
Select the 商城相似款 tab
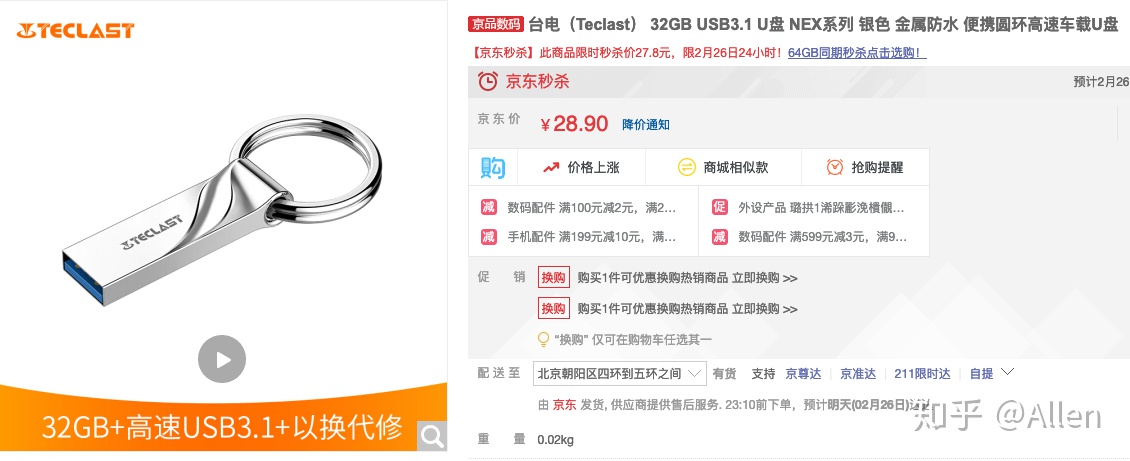723,168
